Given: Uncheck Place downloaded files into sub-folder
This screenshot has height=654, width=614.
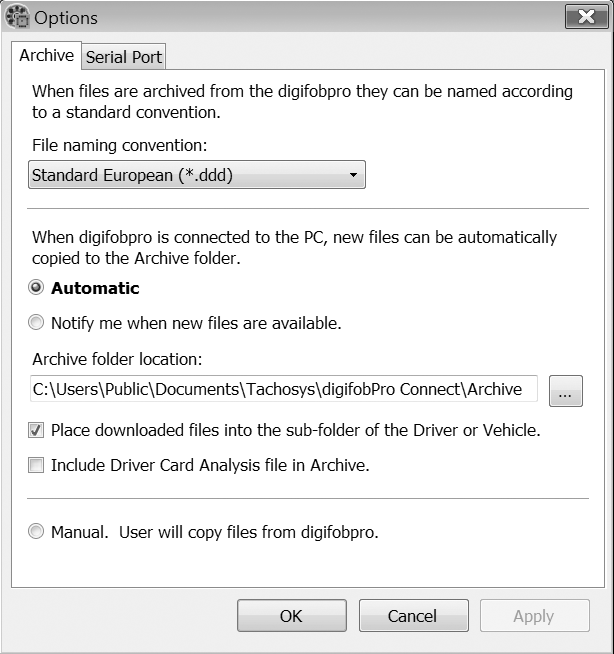Looking at the screenshot, I should click(x=36, y=430).
